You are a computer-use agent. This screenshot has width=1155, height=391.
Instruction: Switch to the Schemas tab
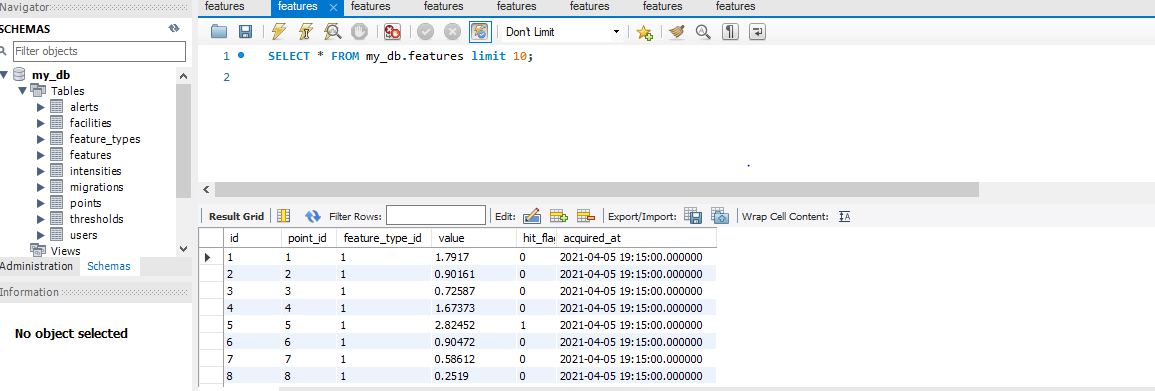click(x=109, y=266)
